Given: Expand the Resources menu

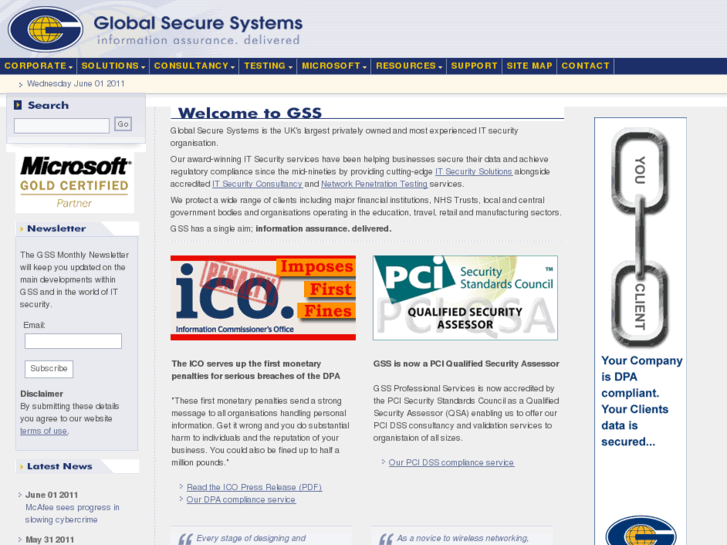Looking at the screenshot, I should pyautogui.click(x=409, y=66).
